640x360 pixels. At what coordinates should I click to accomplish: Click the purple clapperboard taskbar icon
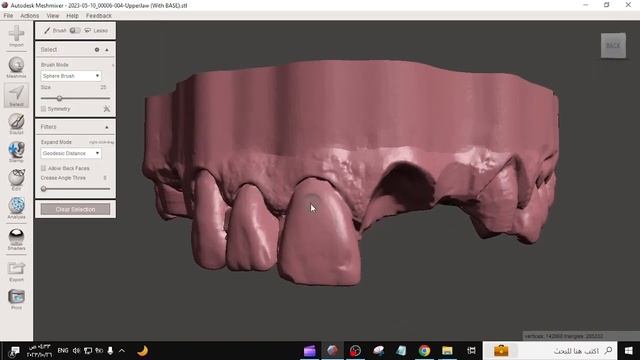pyautogui.click(x=310, y=351)
